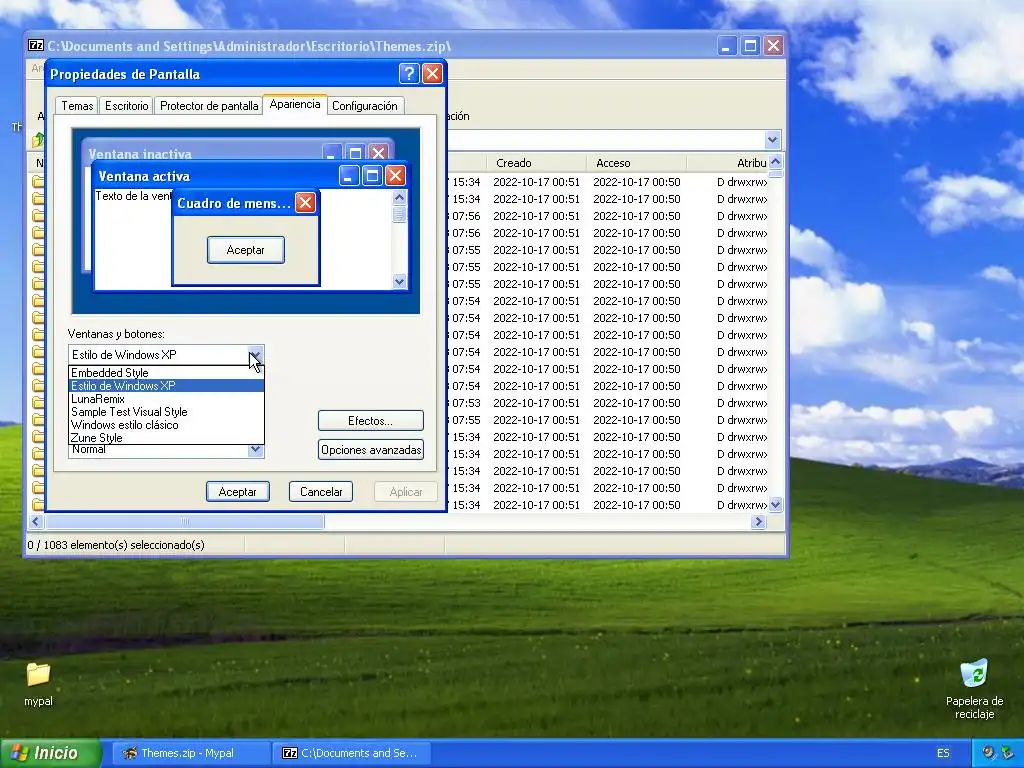Click the system tray icon nearest the language indicator
Viewport: 1024px width, 768px height.
[989, 753]
